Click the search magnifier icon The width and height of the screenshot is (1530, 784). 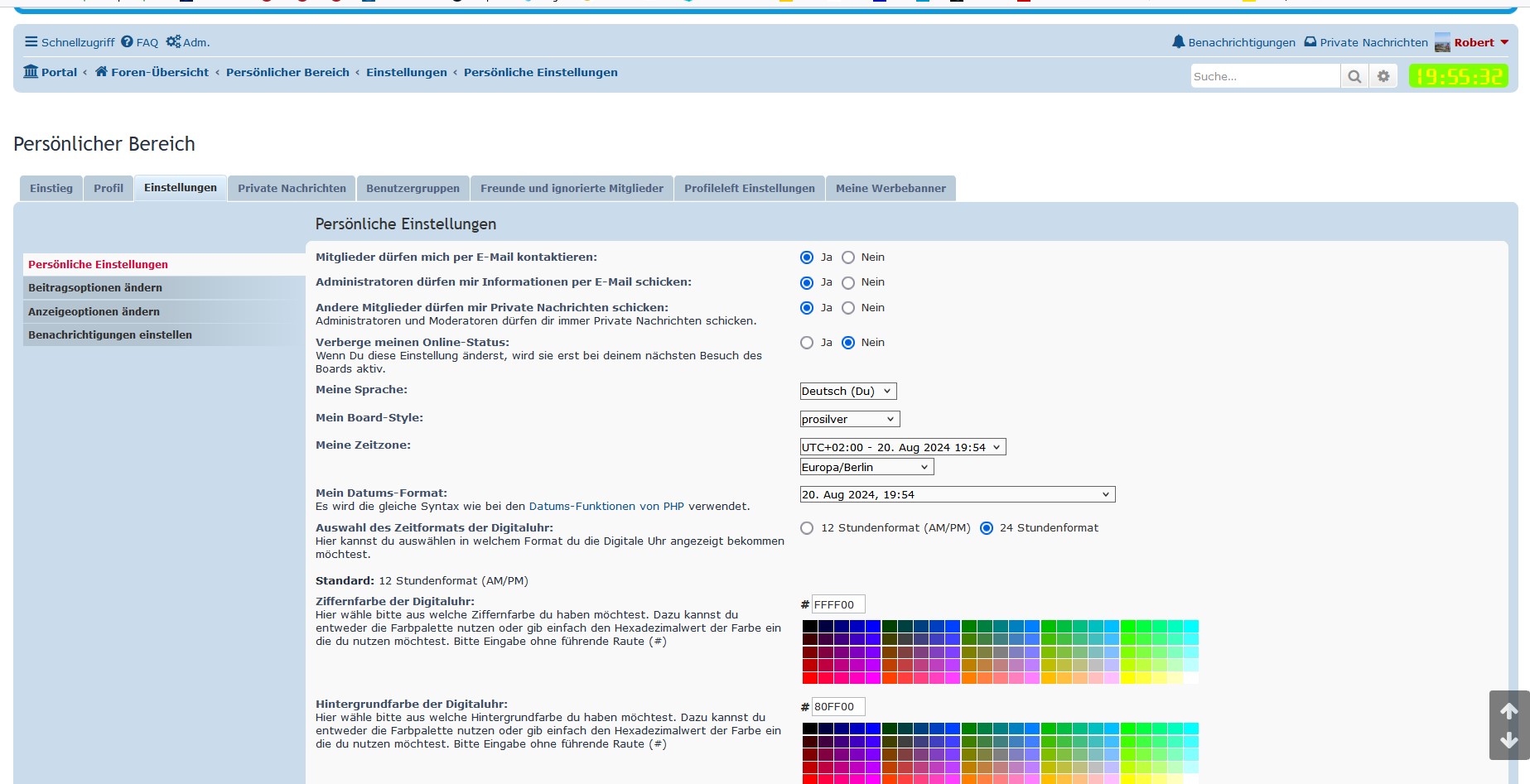(x=1354, y=76)
